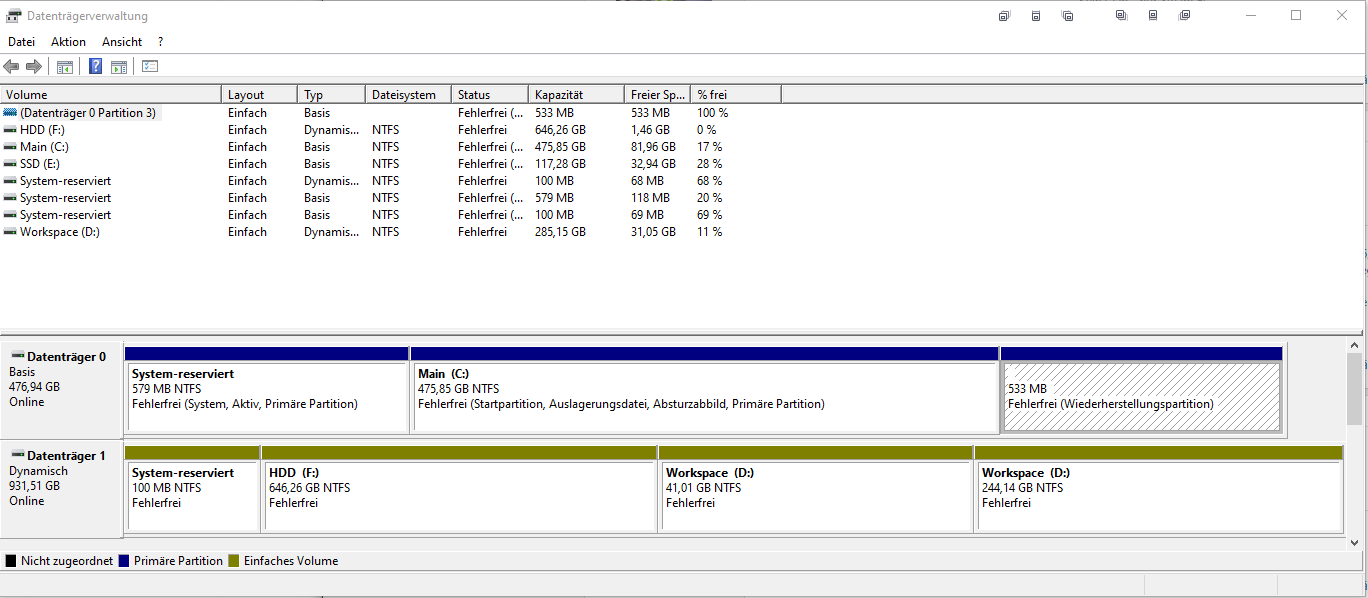
Task: Select the Workspace (D:) 244,14 GB block
Action: 1159,489
